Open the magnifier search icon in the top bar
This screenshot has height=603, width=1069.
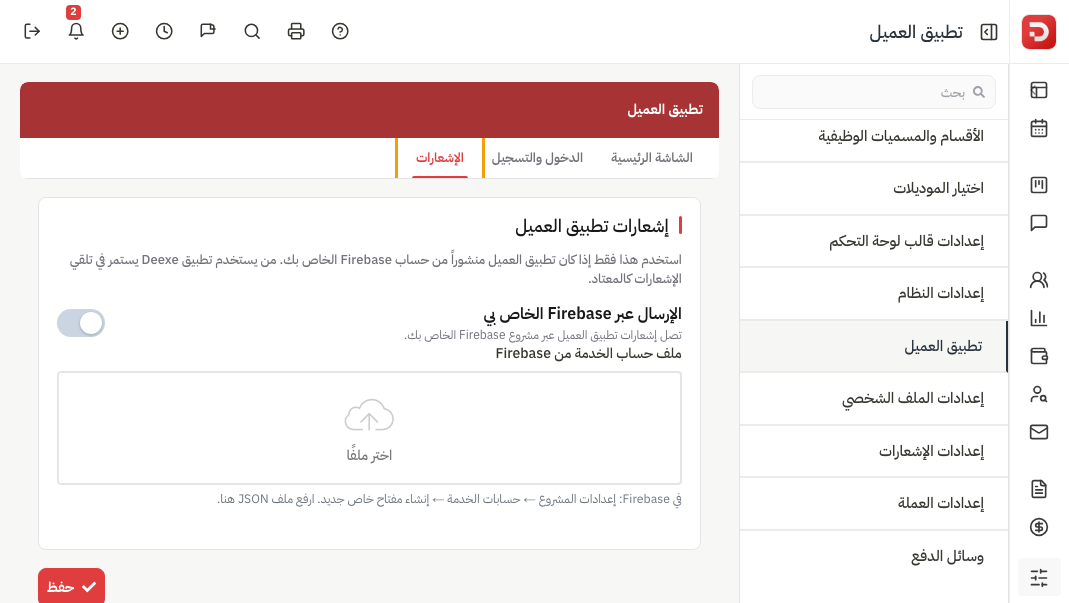pyautogui.click(x=252, y=31)
